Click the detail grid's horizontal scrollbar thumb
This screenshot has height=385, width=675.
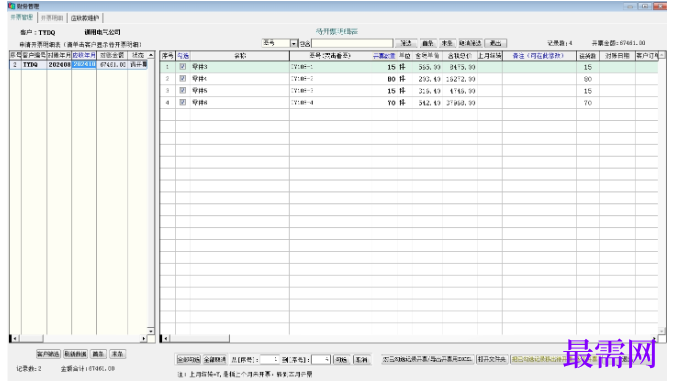point(200,338)
